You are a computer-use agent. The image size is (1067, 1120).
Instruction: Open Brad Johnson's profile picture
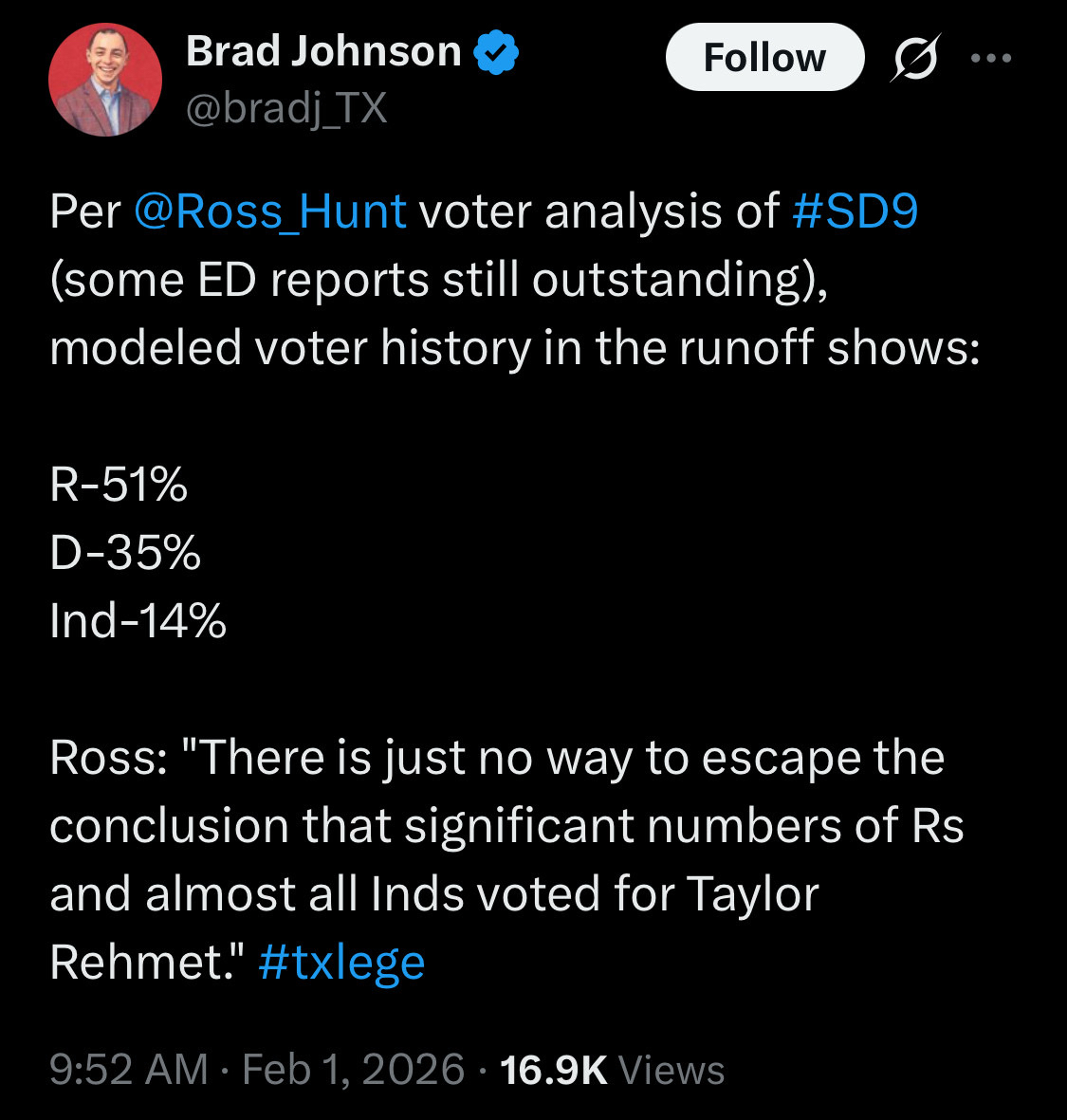[x=104, y=80]
